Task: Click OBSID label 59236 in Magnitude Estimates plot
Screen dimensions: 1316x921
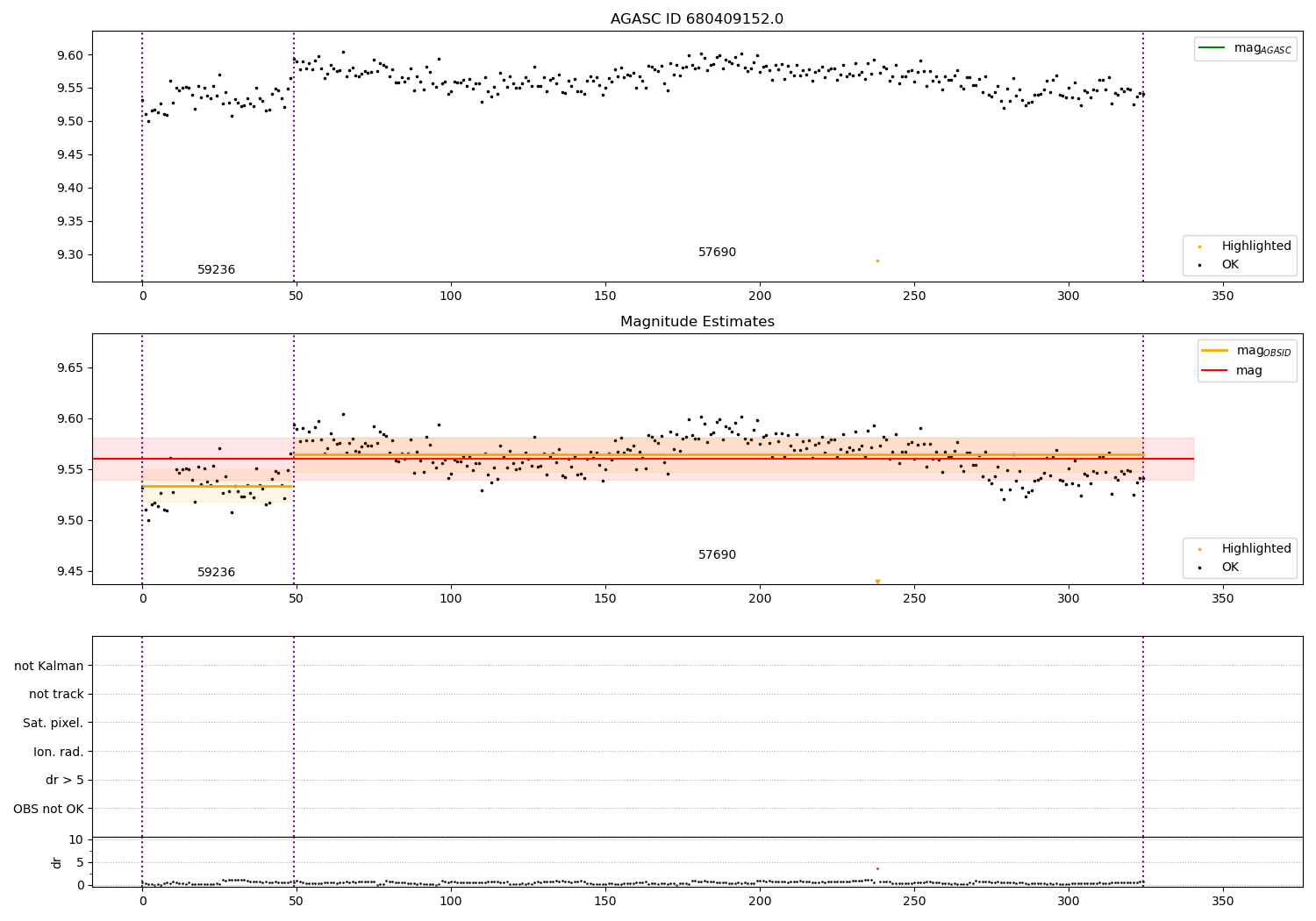Action: (216, 573)
